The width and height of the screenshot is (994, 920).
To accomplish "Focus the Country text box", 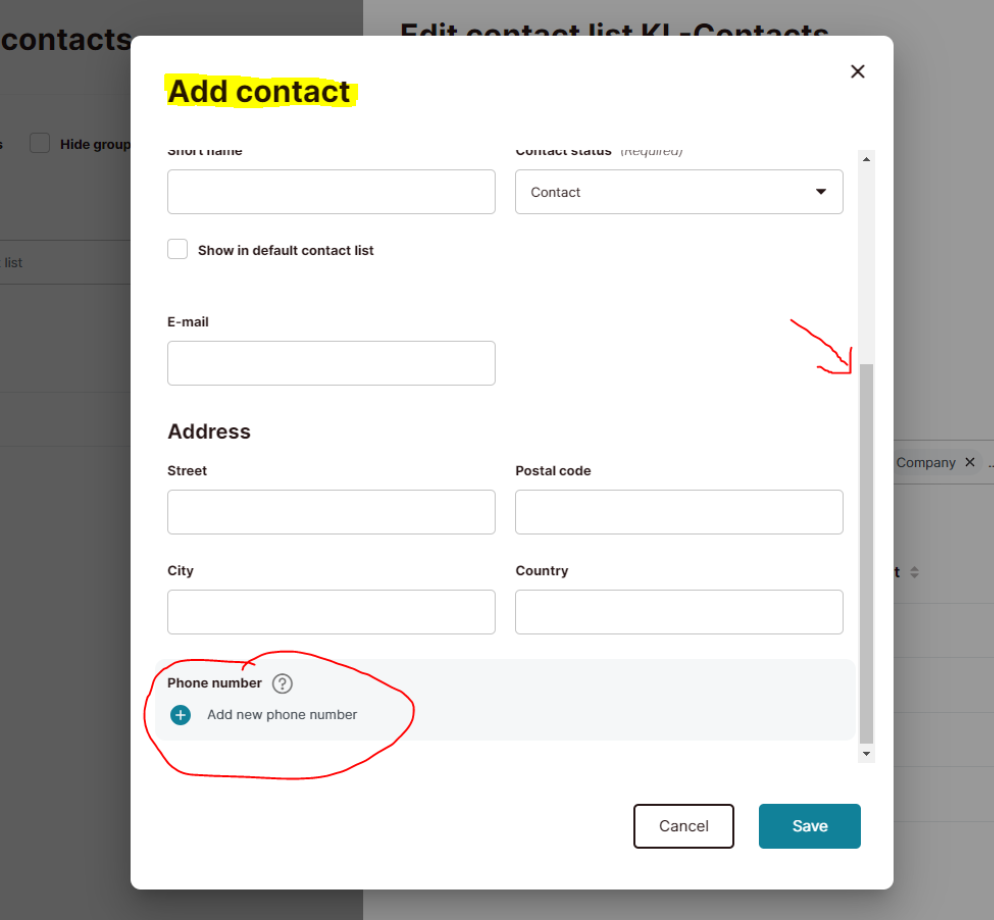I will pyautogui.click(x=679, y=612).
